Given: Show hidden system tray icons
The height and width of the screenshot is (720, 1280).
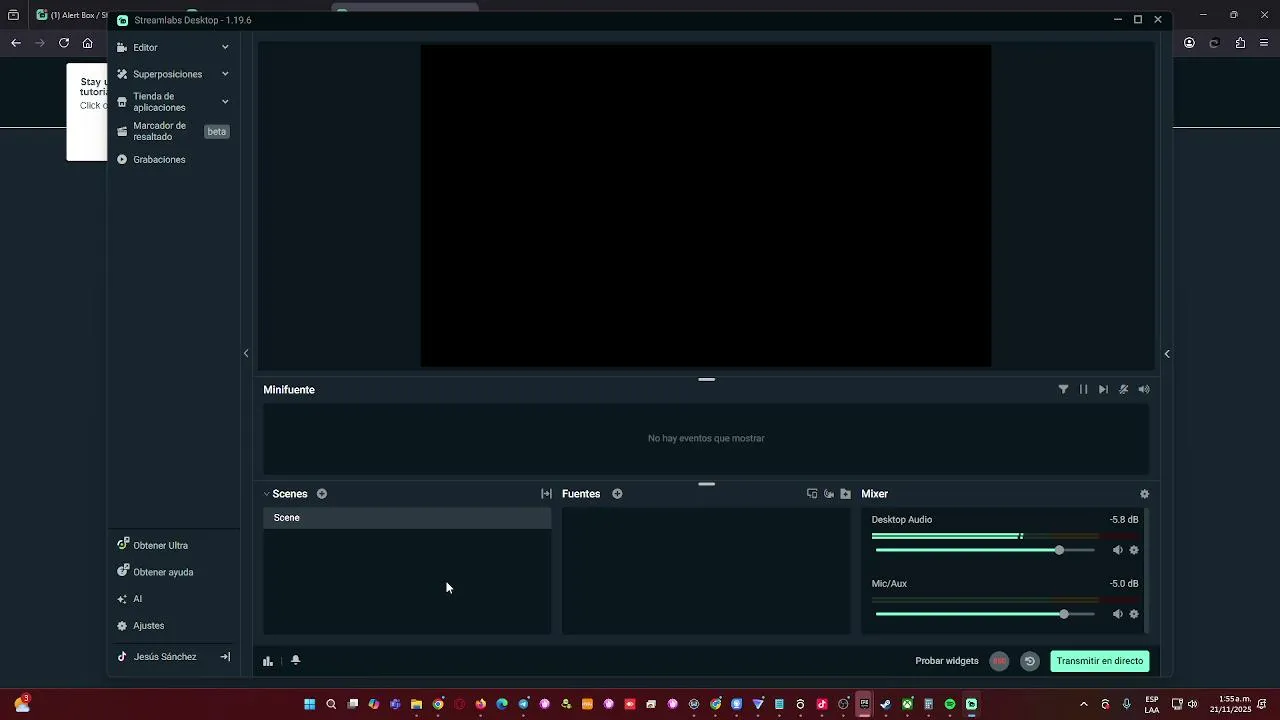Looking at the screenshot, I should pyautogui.click(x=1083, y=704).
